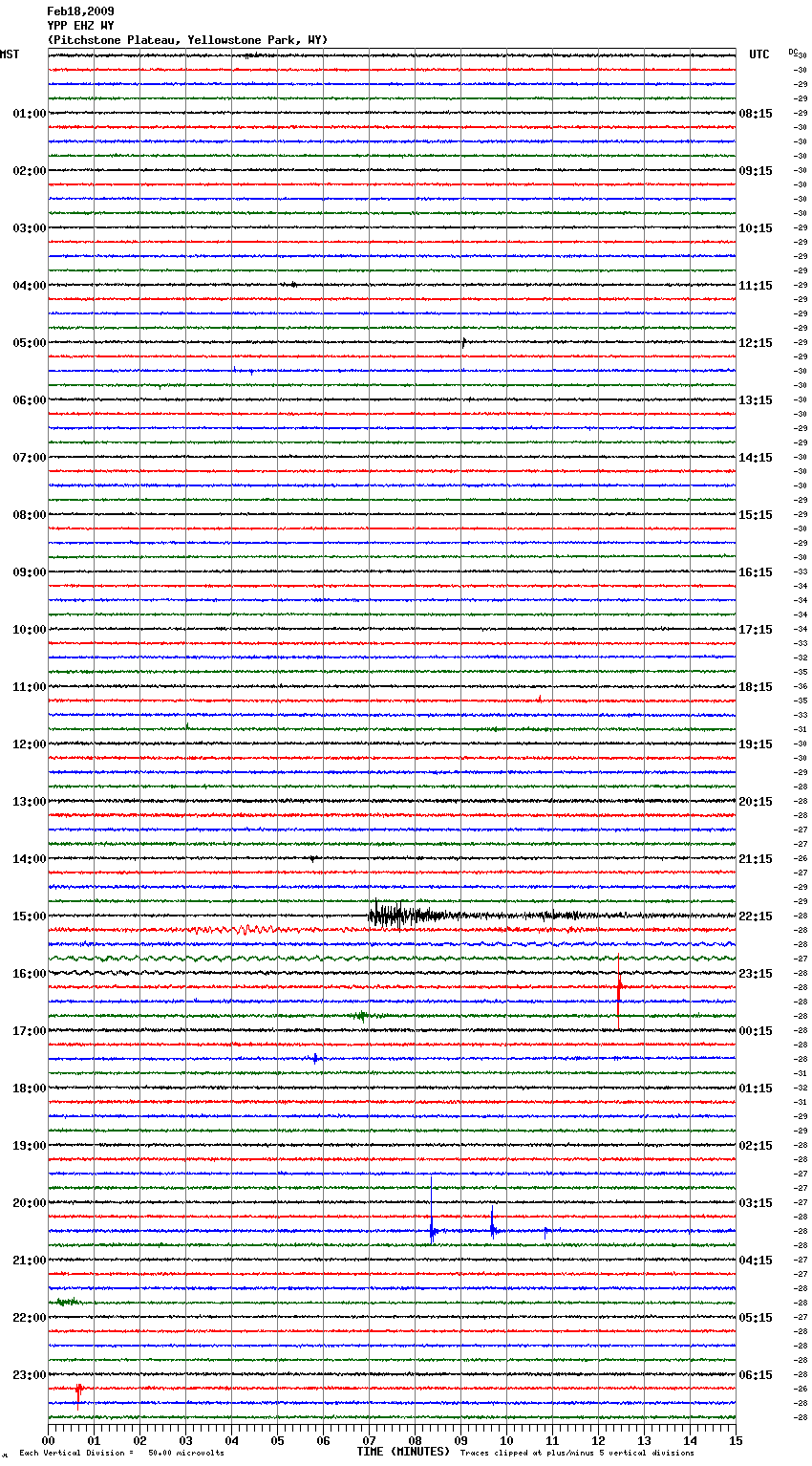This screenshot has width=812, height=1466.
Task: Click the 07:00 MST time label
Action: [x=29, y=458]
